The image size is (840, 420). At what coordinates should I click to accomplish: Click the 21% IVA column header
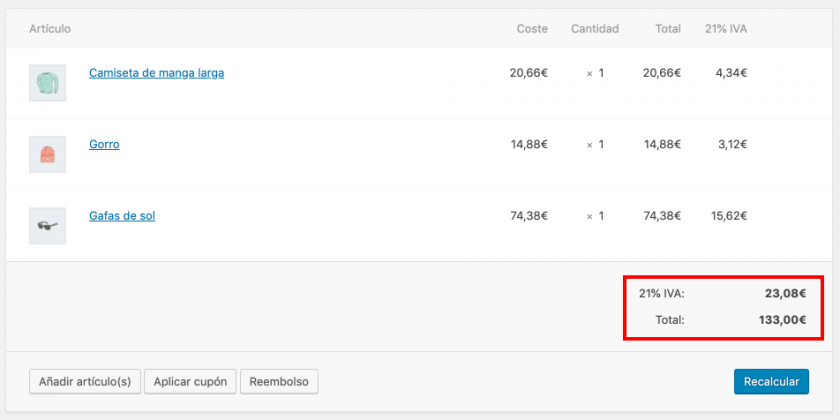coord(725,29)
